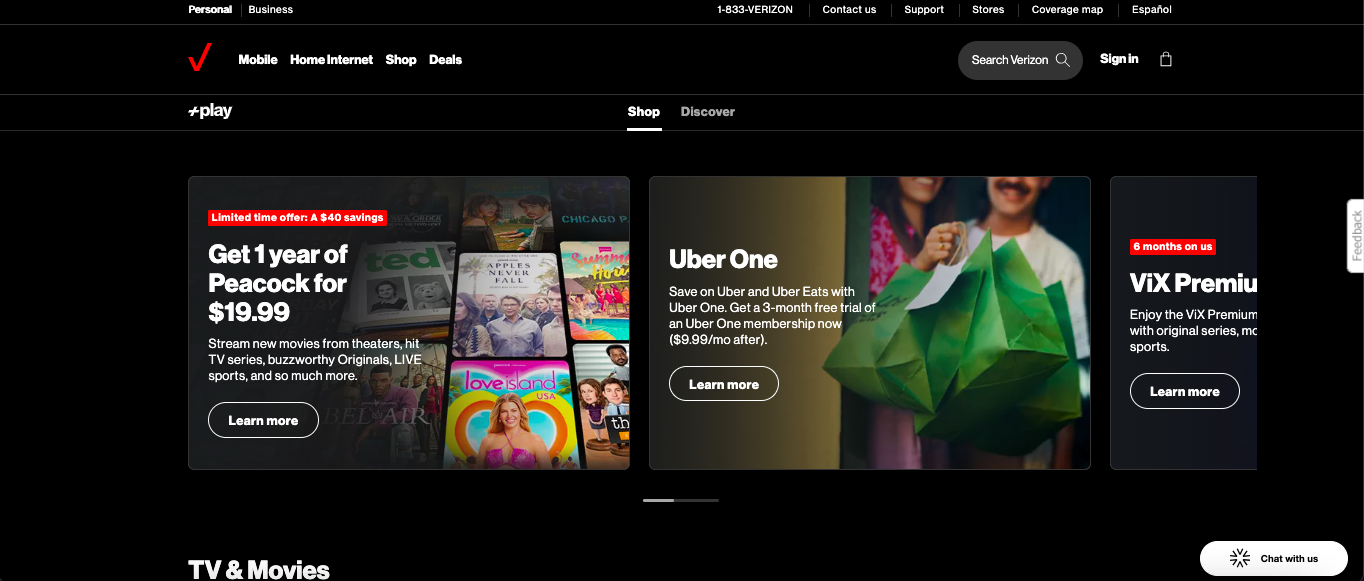
Task: Click the 'Get 1 year of Peacock for $19.99' heading
Action: (278, 283)
